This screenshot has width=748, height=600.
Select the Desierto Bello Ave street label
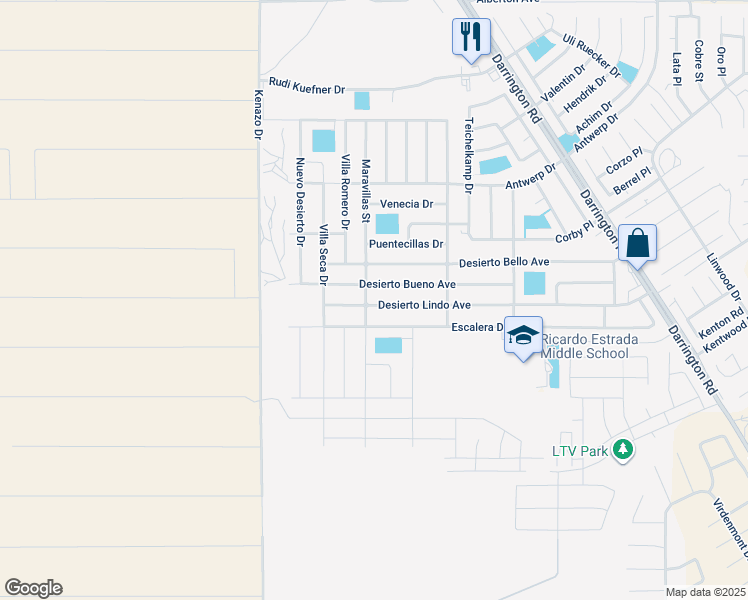point(505,264)
